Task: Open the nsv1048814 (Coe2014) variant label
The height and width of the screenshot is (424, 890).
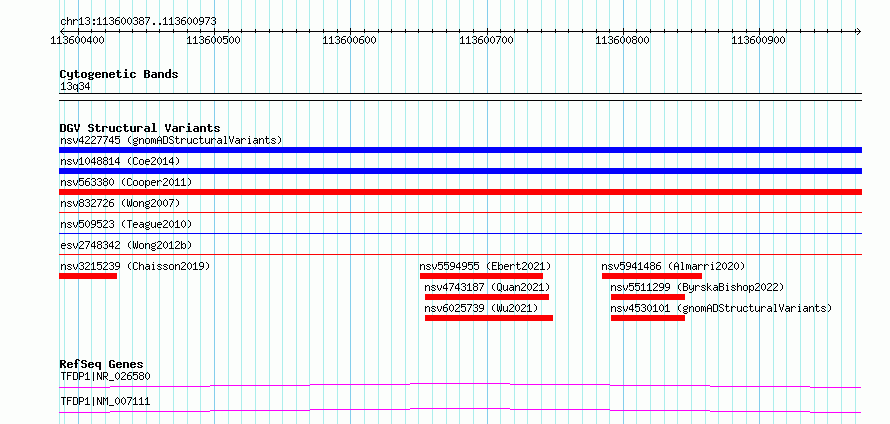Action: pos(120,161)
